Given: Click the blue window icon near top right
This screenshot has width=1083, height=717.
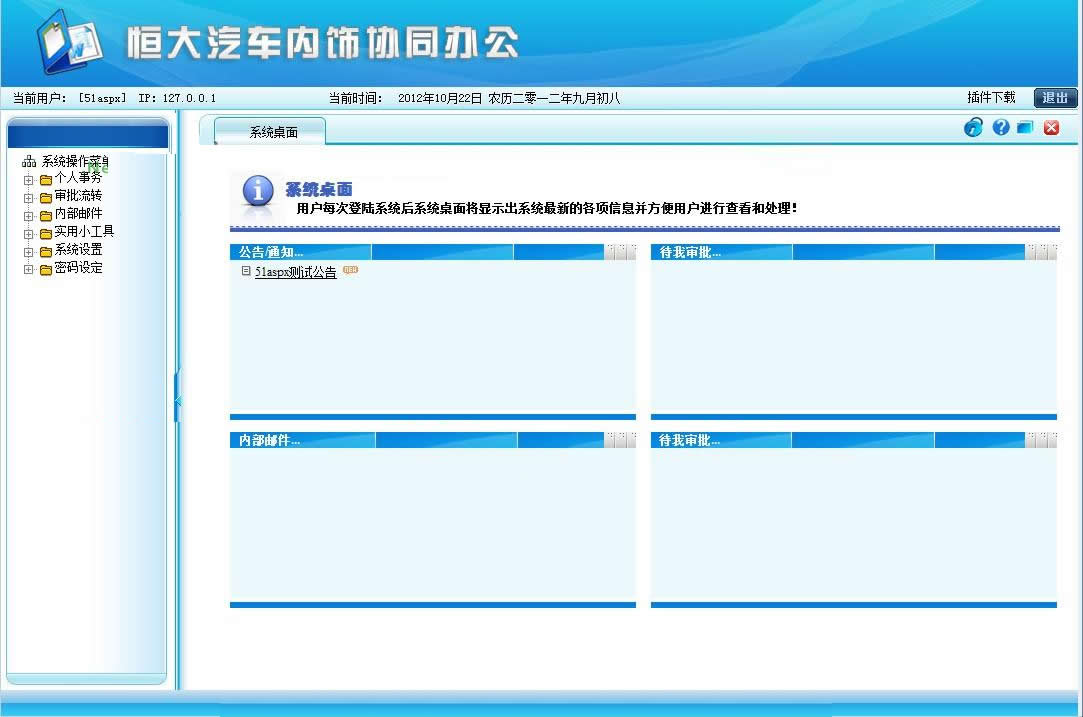Looking at the screenshot, I should pyautogui.click(x=1025, y=128).
